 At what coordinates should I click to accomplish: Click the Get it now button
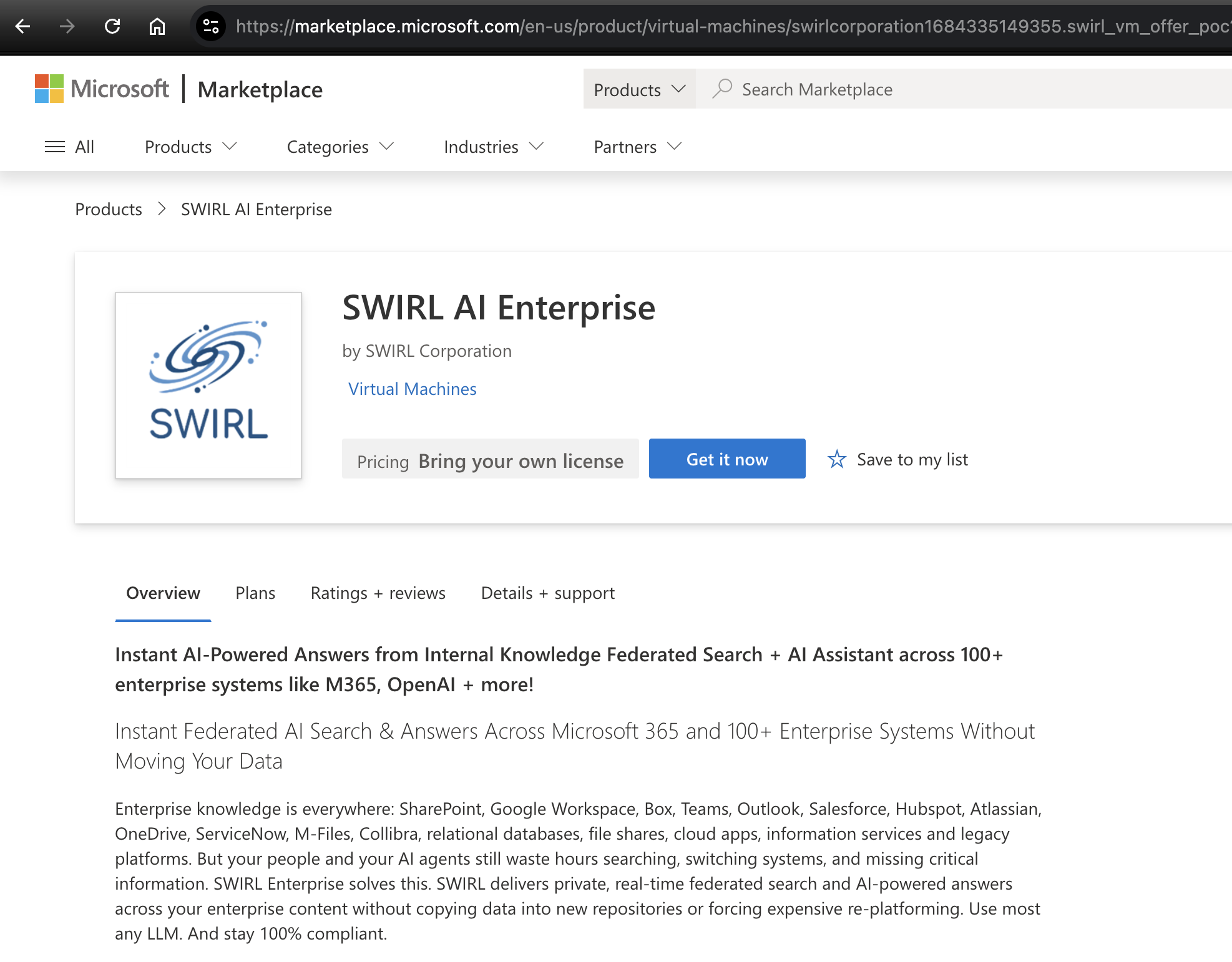tap(726, 459)
